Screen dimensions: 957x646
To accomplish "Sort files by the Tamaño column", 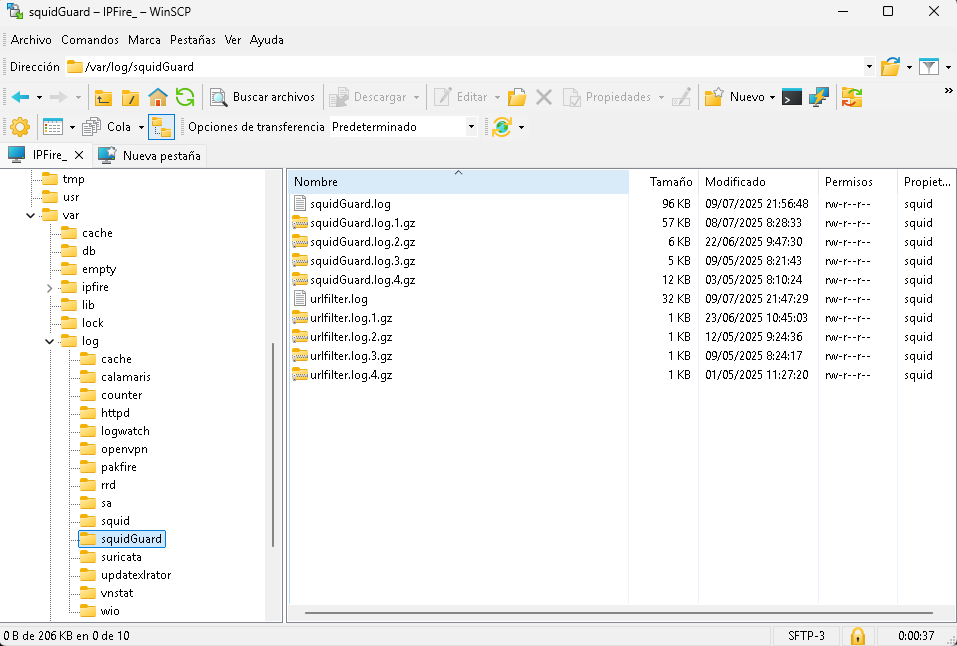I will pyautogui.click(x=663, y=182).
